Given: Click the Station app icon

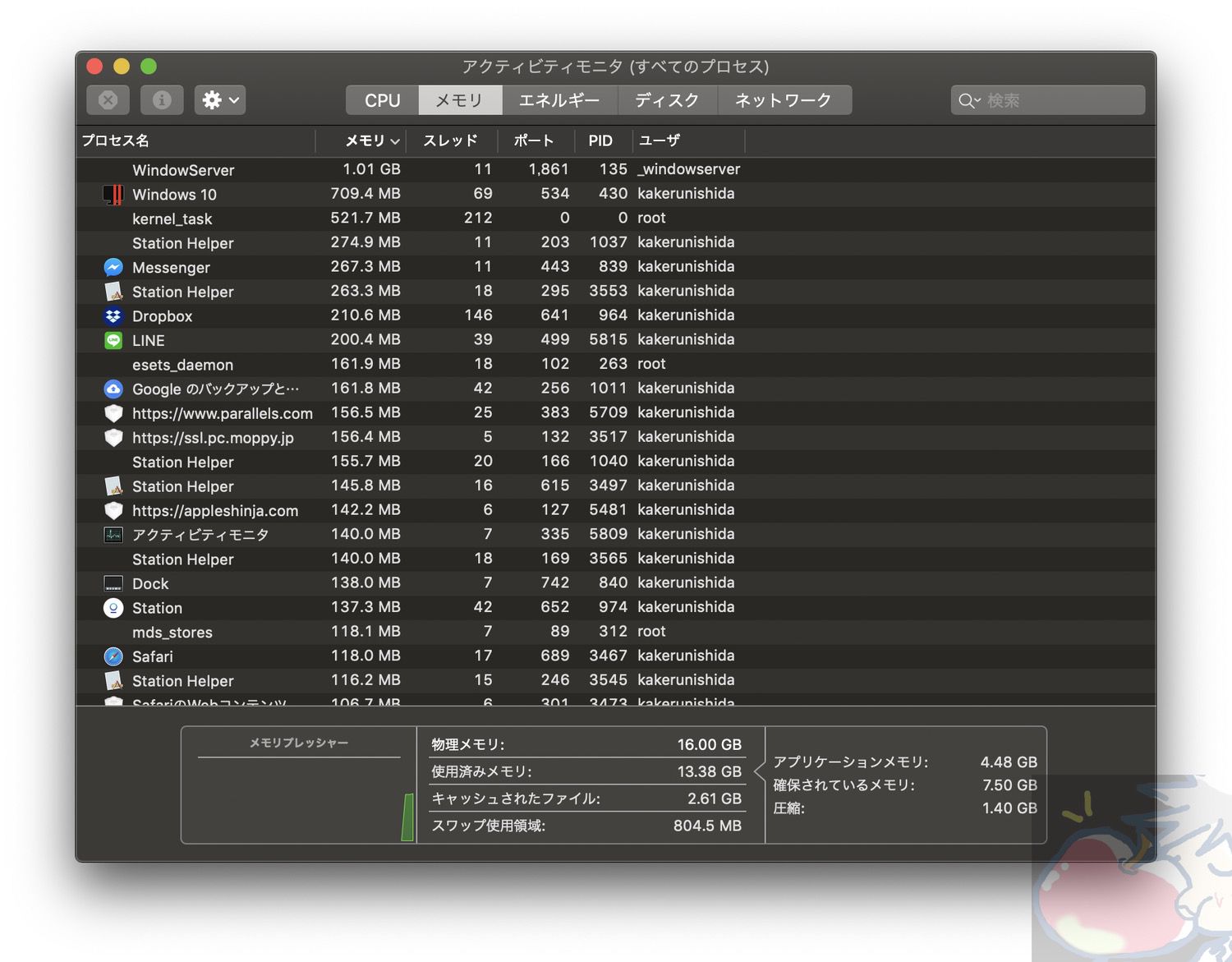Looking at the screenshot, I should tap(113, 608).
